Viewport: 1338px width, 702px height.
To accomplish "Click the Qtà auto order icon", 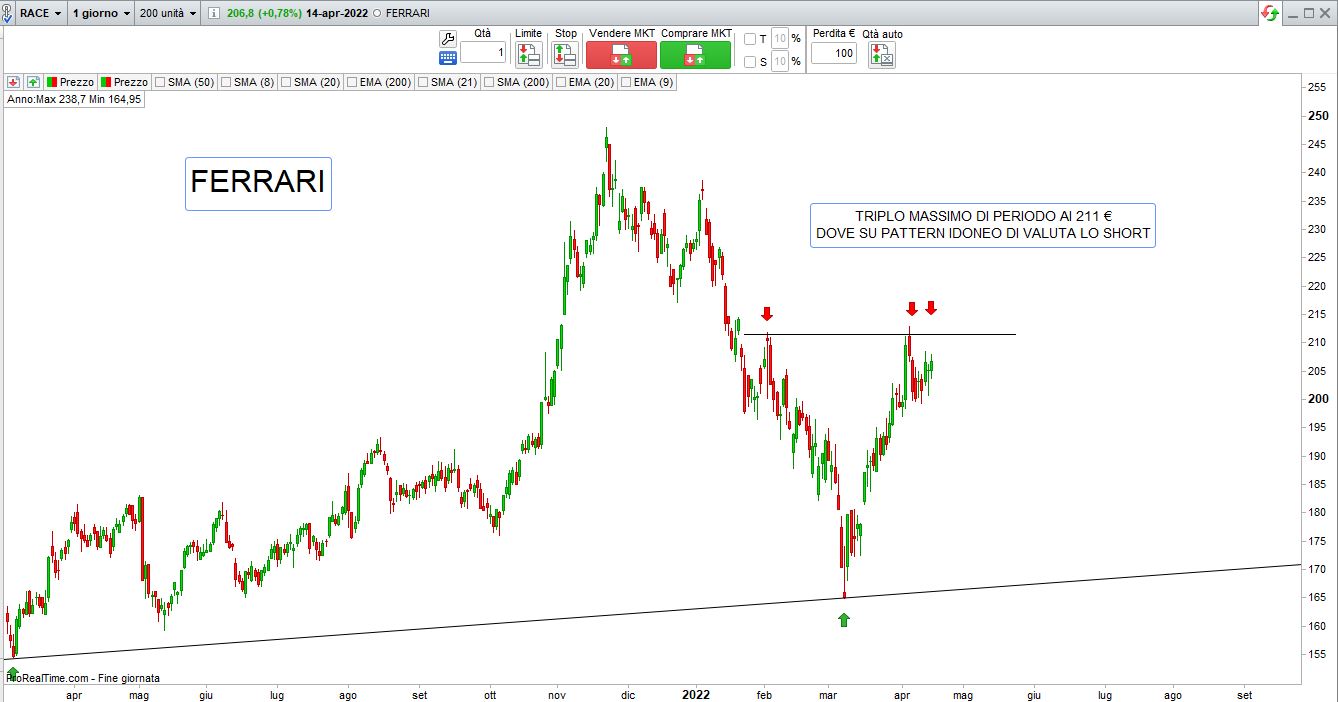I will (x=881, y=55).
